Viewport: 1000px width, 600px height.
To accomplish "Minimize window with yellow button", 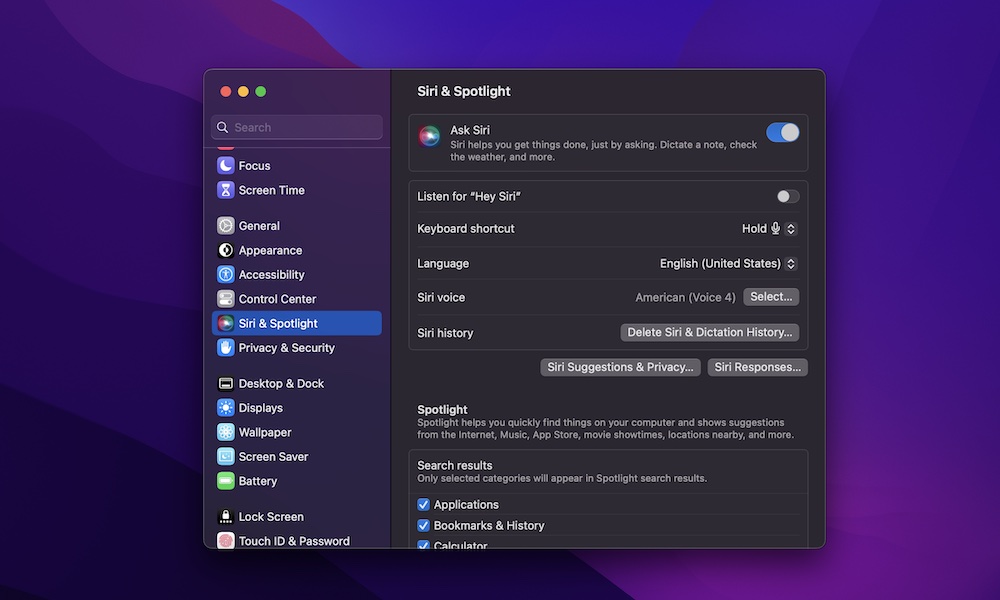I will (243, 92).
